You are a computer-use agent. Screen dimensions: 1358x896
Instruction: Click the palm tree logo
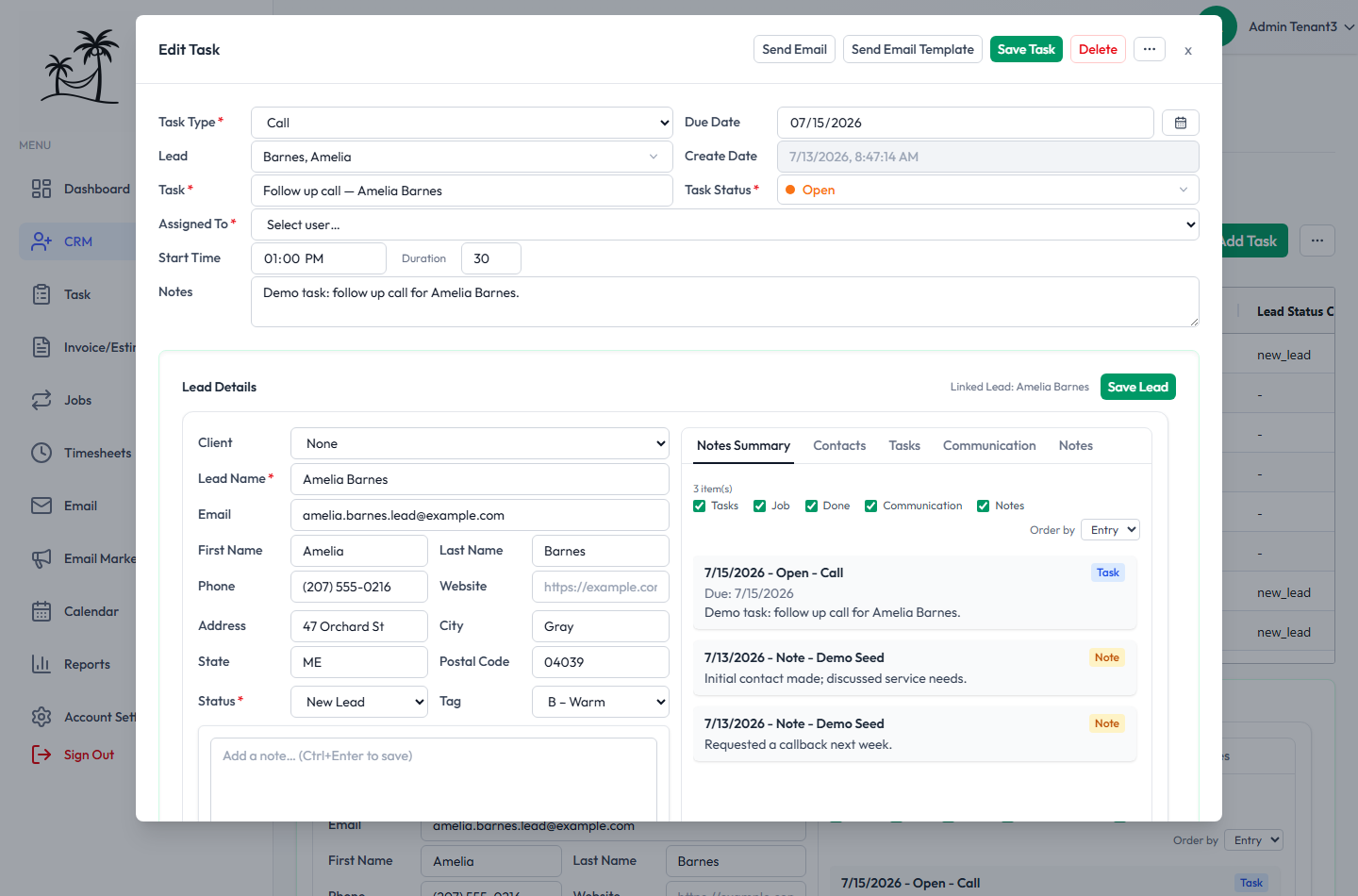pos(80,66)
